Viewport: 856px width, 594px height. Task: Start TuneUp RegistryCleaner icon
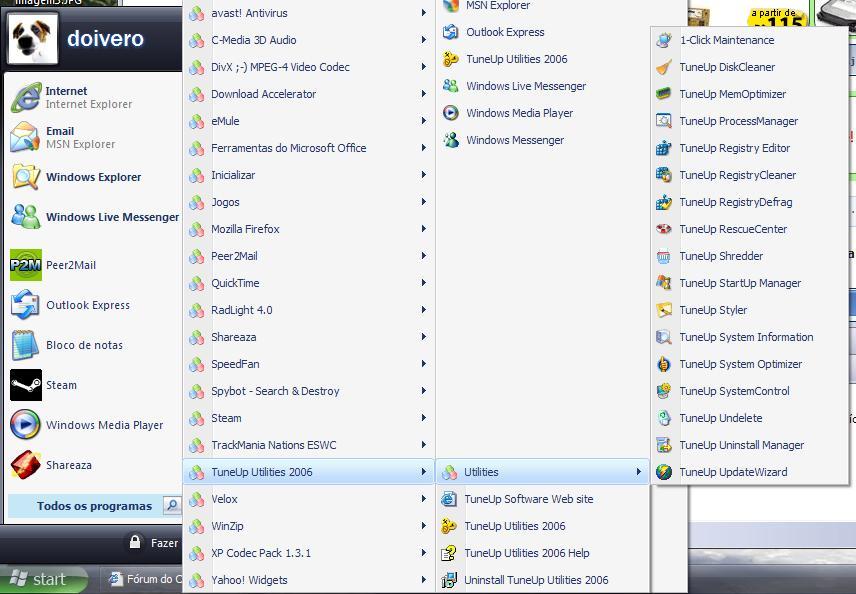(663, 175)
